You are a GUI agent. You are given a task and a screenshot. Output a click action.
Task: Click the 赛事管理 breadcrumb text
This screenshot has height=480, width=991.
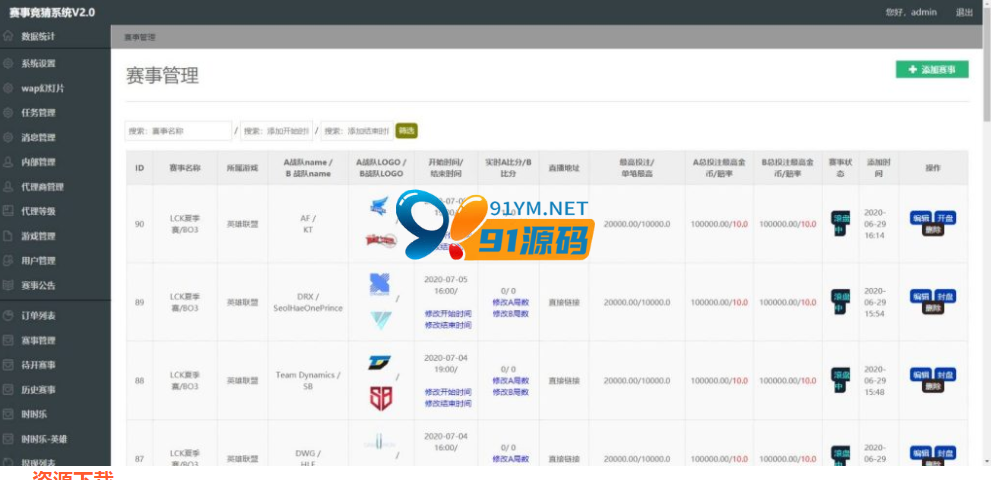139,37
